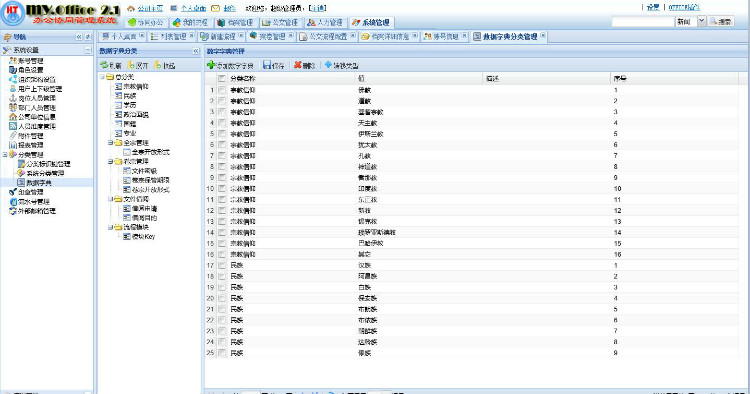The image size is (750, 394).
Task: Click the OFFICE link at the top right
Action: [x=684, y=7]
